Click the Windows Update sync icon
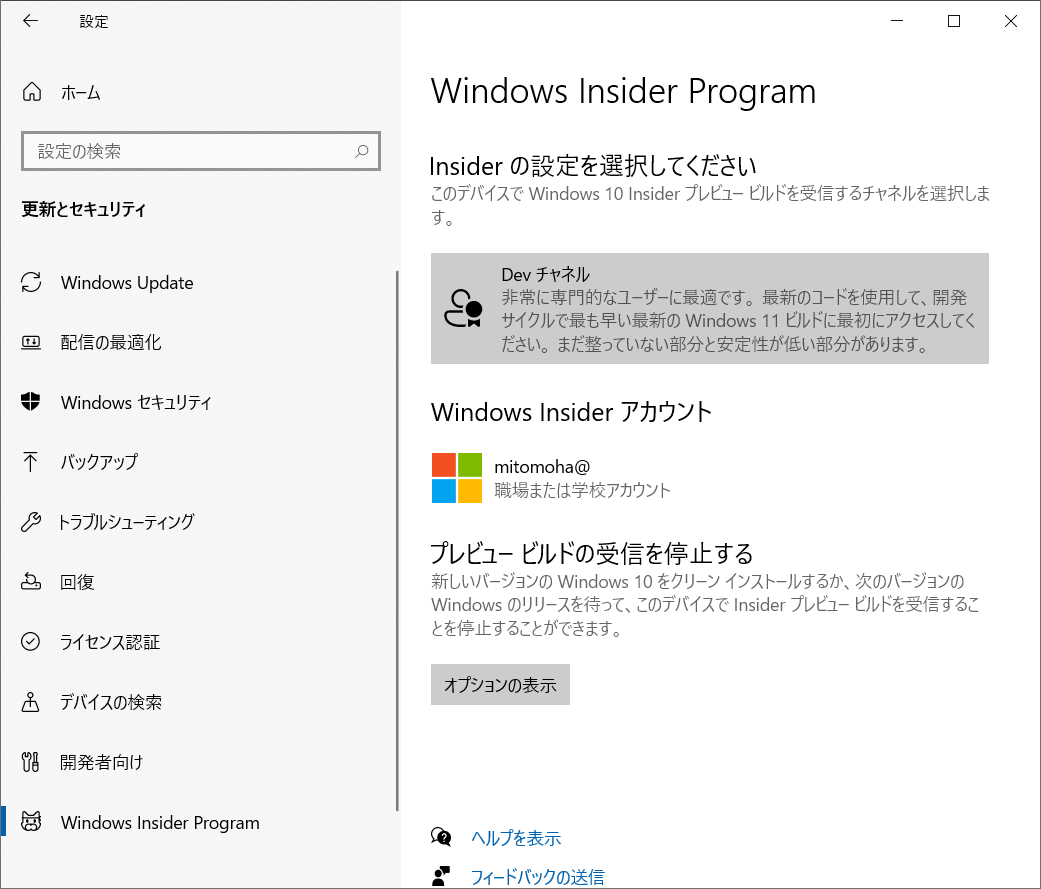Viewport: 1041px width, 889px height. (31, 282)
